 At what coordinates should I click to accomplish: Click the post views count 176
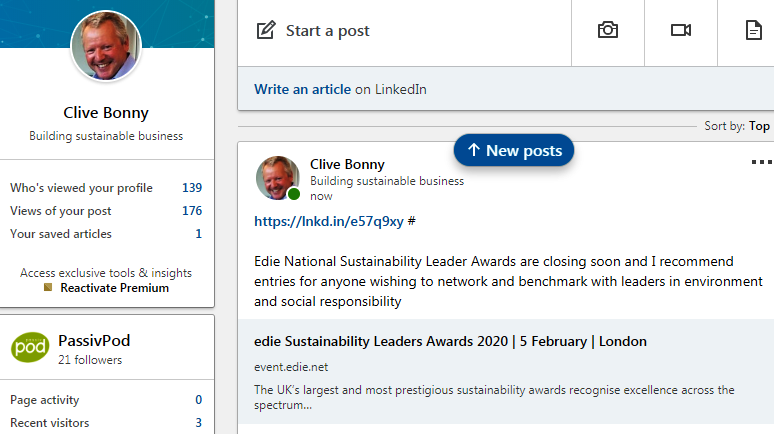(x=192, y=211)
